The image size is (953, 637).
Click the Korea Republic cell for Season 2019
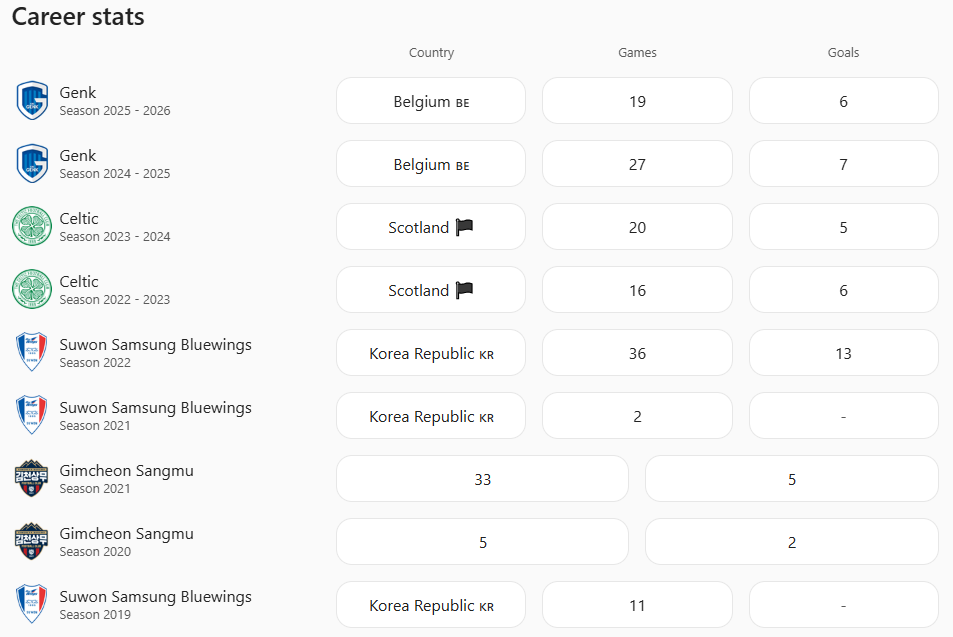[x=431, y=605]
